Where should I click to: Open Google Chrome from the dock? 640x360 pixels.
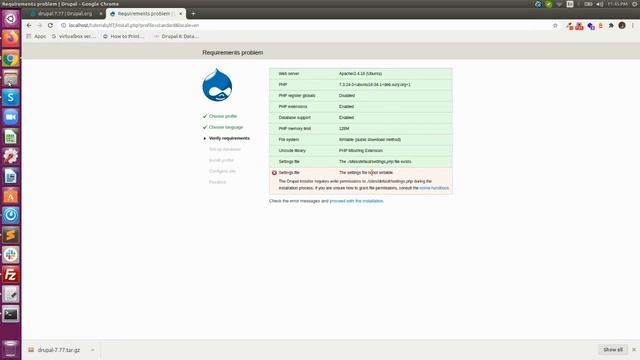point(11,58)
